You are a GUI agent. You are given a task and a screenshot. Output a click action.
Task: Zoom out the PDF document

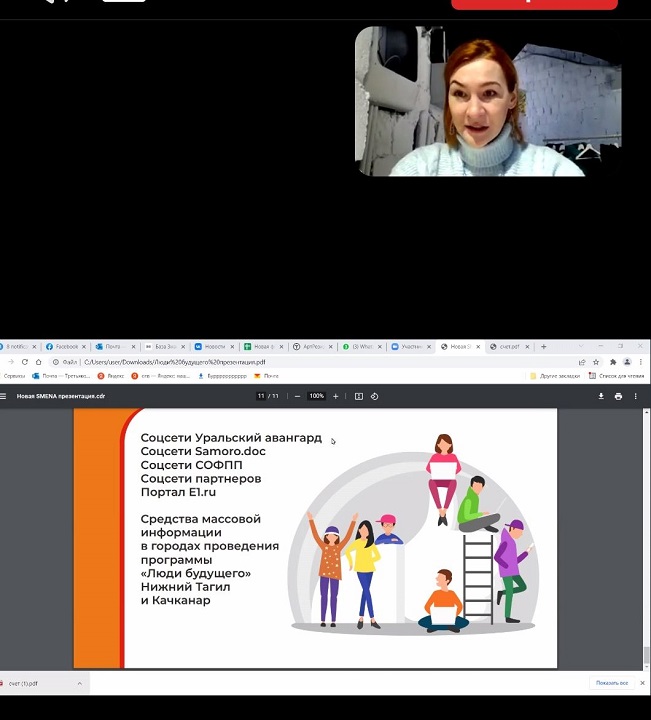pos(297,396)
